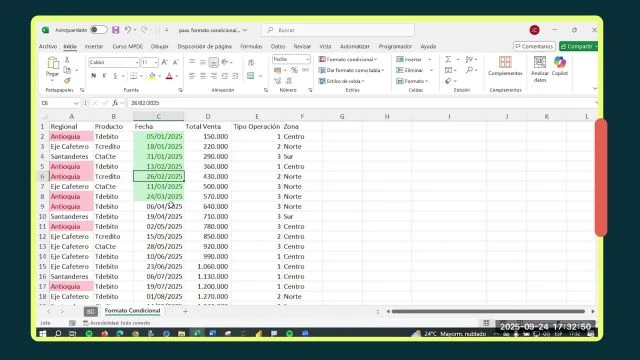Open the Archivo tab
640x360 pixels.
pos(48,47)
